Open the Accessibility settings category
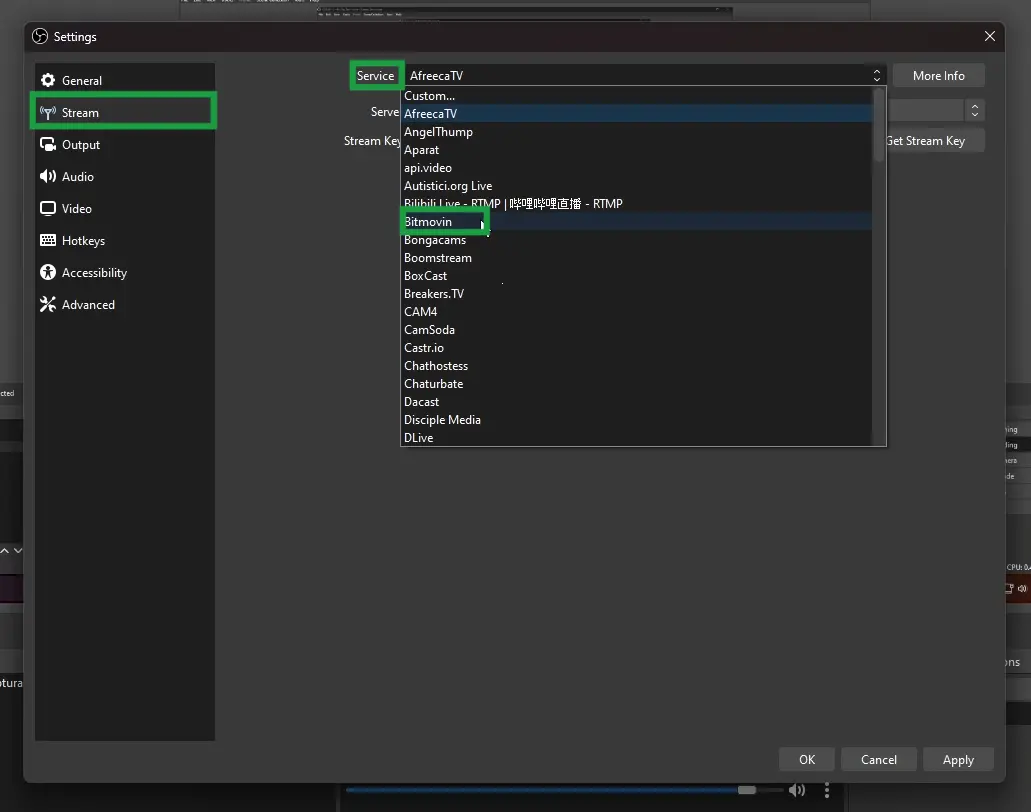The width and height of the screenshot is (1031, 812). (124, 272)
